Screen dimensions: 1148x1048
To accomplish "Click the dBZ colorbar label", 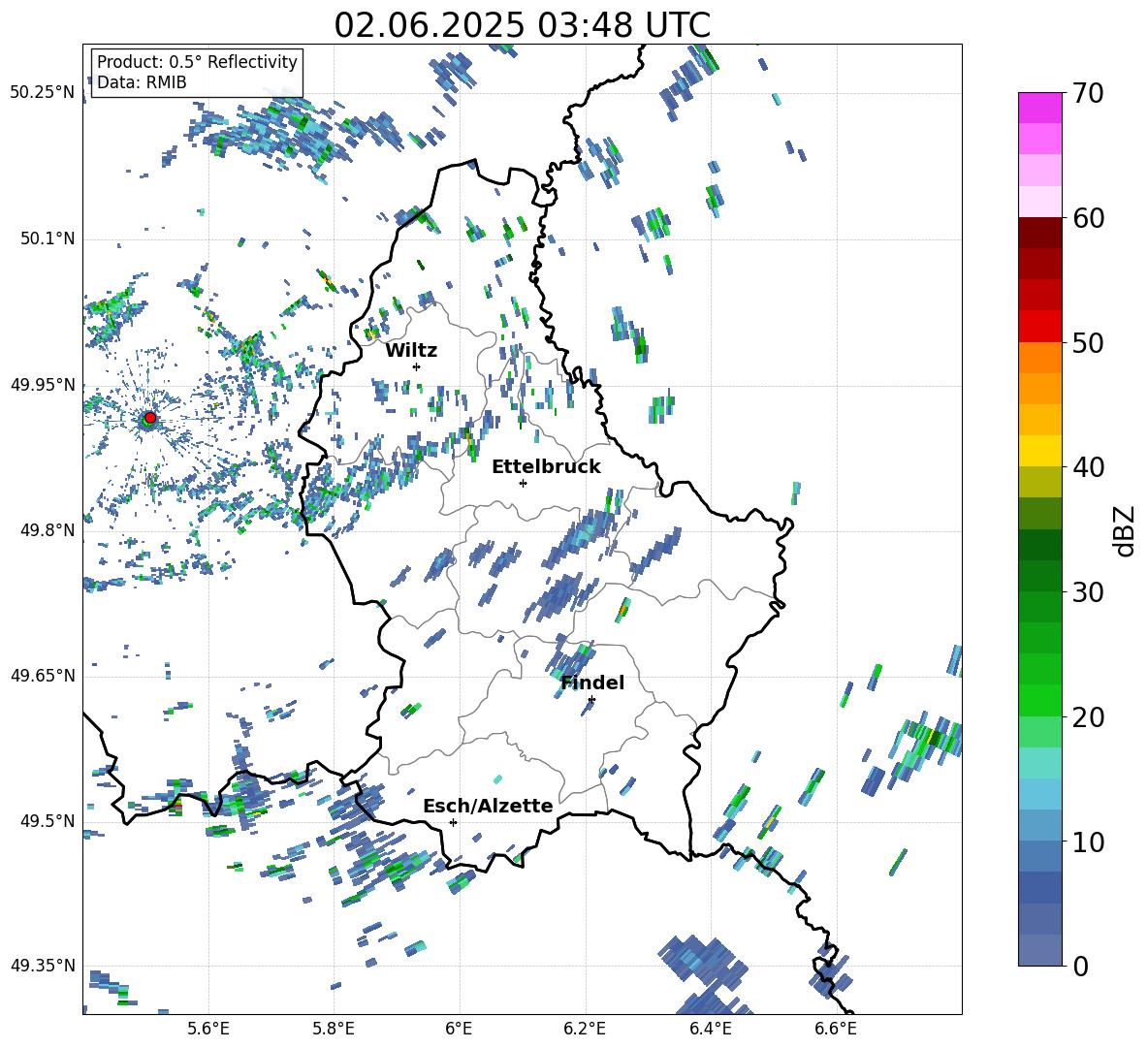I will point(1126,530).
